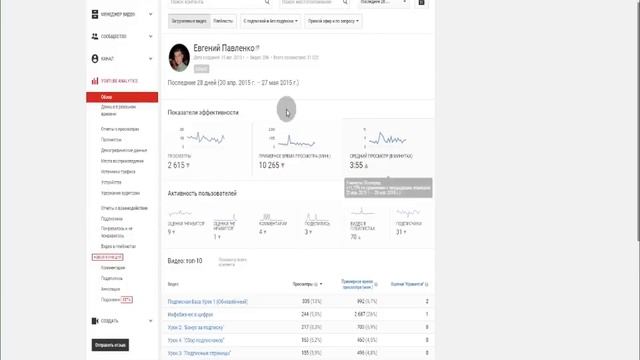Open Видео в плейлистах sidebar report

point(118,247)
